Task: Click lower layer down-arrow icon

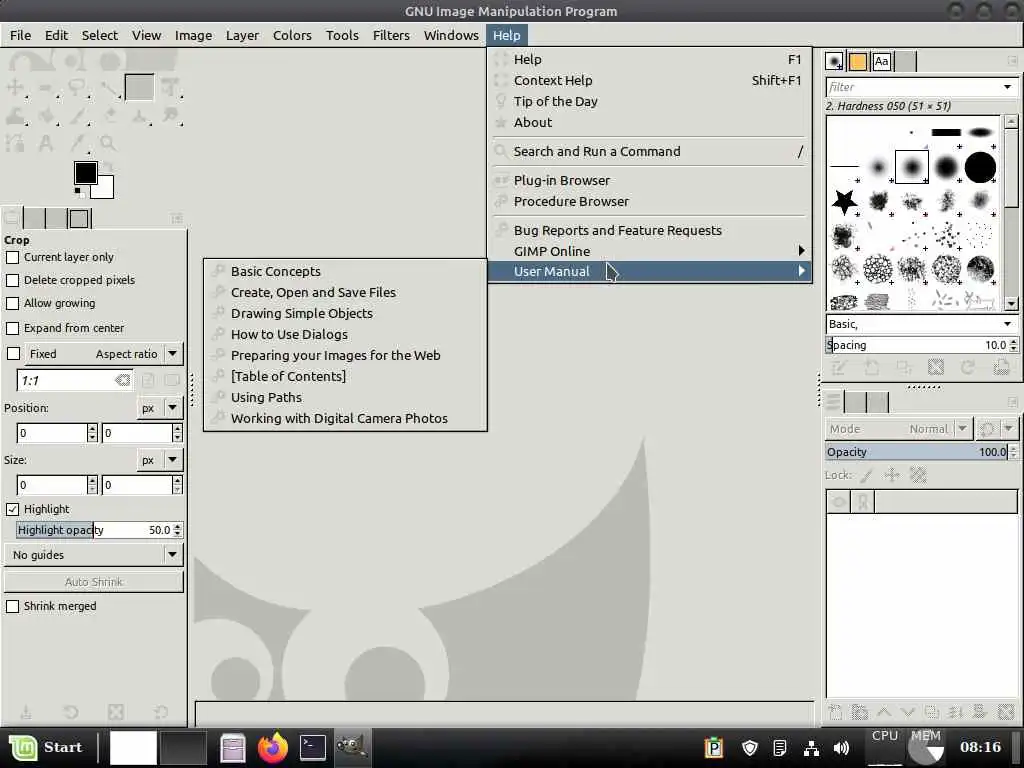Action: pos(908,712)
